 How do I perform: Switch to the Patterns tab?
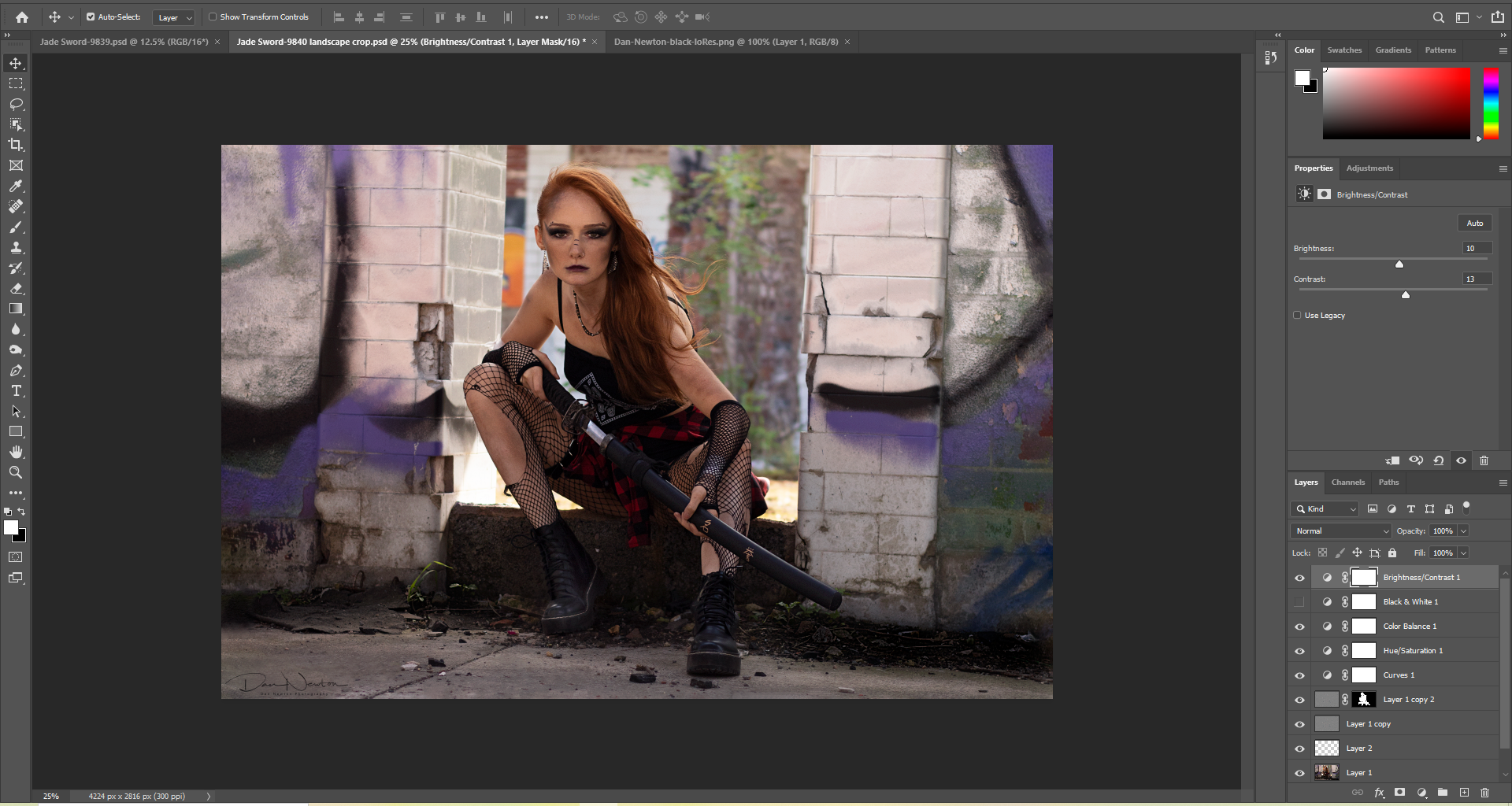click(1440, 50)
